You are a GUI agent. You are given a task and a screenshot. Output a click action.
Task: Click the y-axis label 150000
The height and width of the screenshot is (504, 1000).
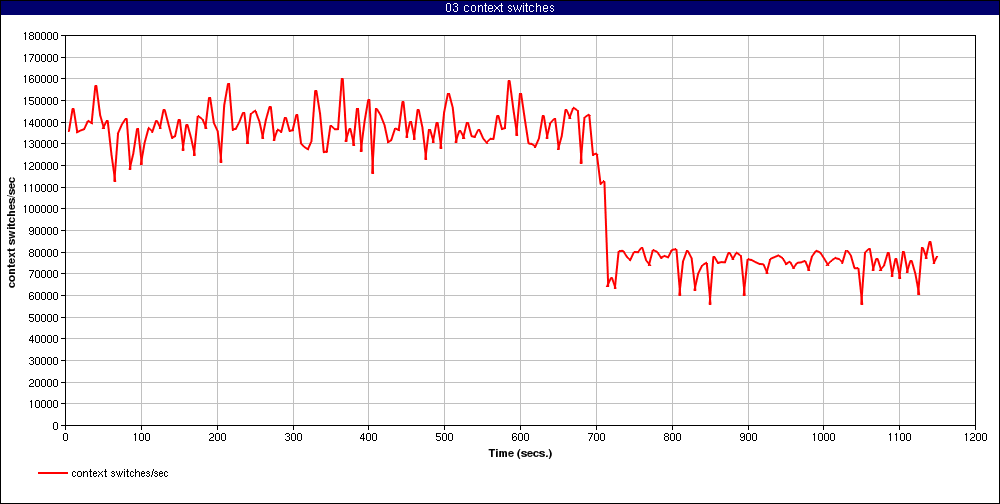click(40, 101)
